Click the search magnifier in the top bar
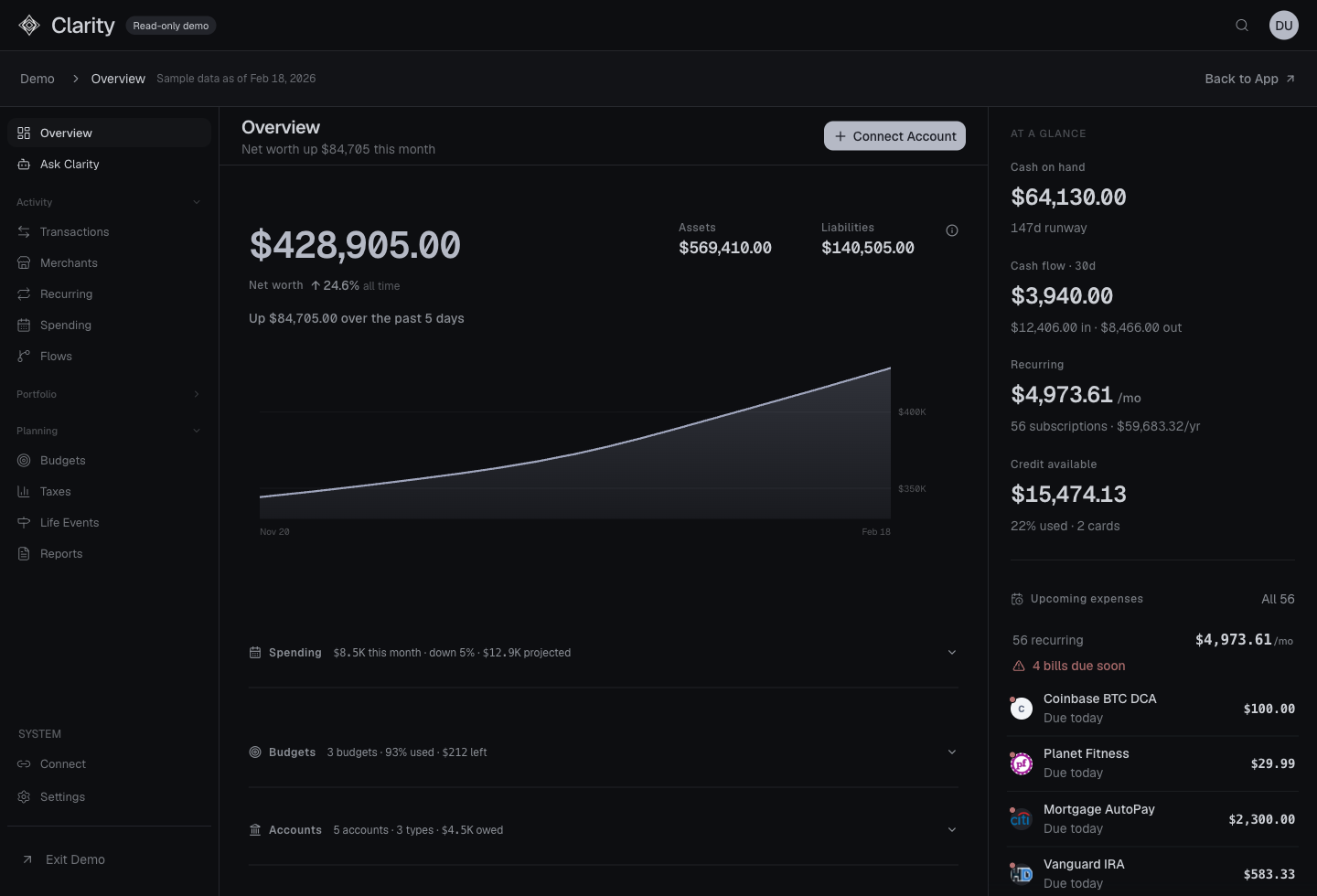1317x896 pixels. point(1241,25)
